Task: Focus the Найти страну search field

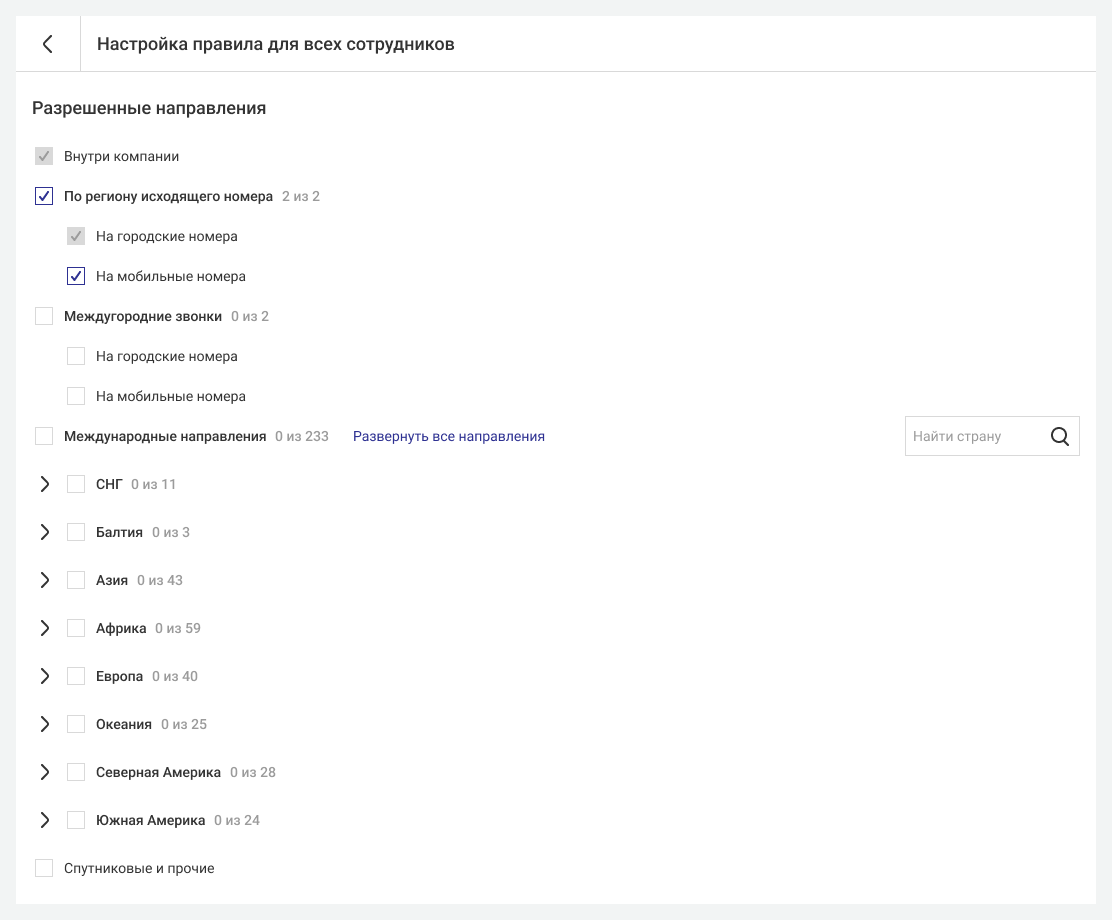Action: [x=970, y=436]
